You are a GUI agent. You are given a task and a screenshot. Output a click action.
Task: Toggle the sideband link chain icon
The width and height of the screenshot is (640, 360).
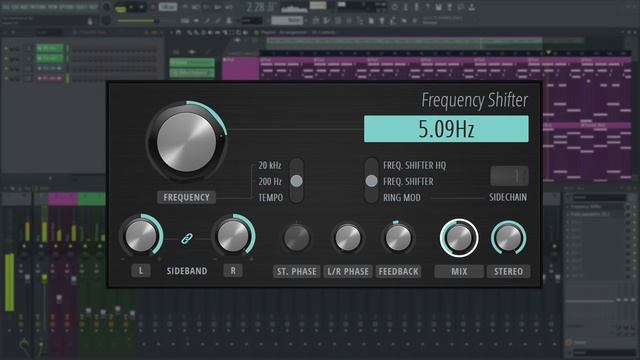pyautogui.click(x=187, y=238)
